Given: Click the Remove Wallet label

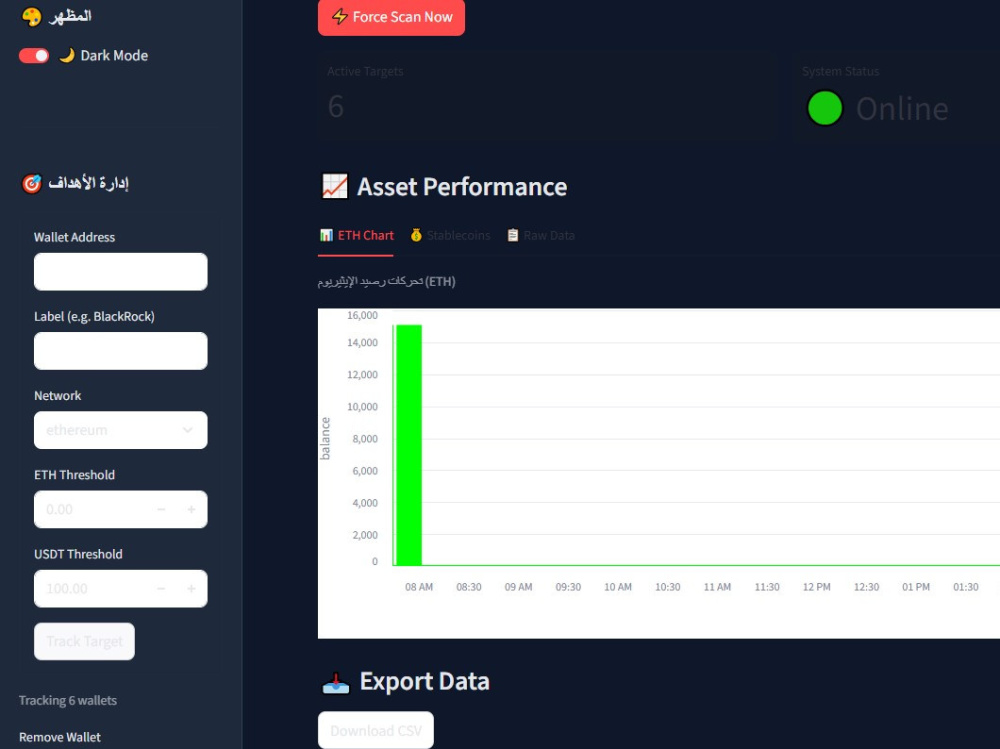Looking at the screenshot, I should pyautogui.click(x=60, y=737).
